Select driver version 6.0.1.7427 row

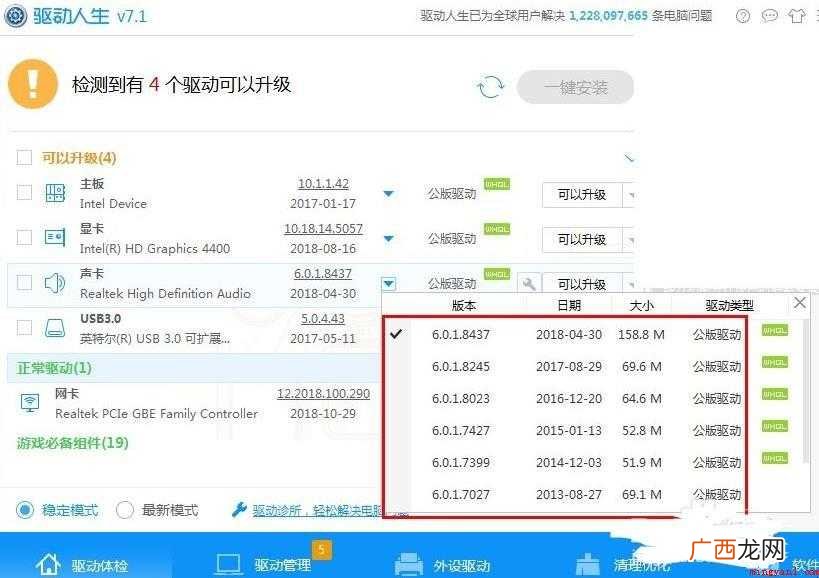click(x=567, y=430)
